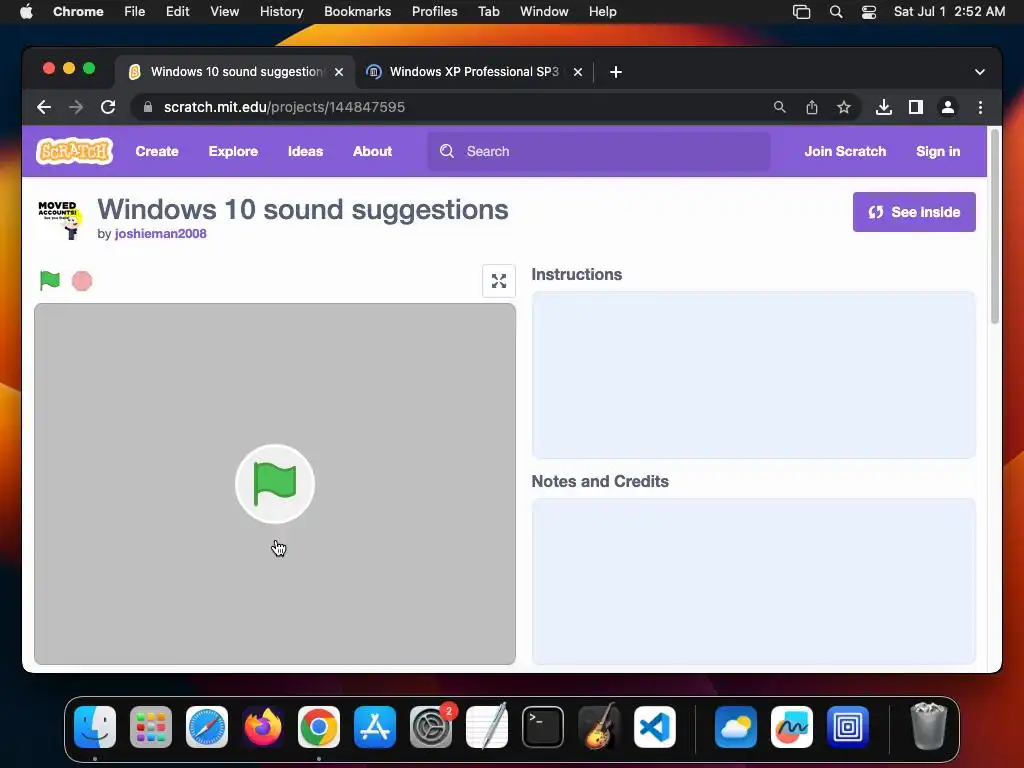The width and height of the screenshot is (1024, 768).
Task: Open Spotlight search in the menu bar
Action: [836, 12]
